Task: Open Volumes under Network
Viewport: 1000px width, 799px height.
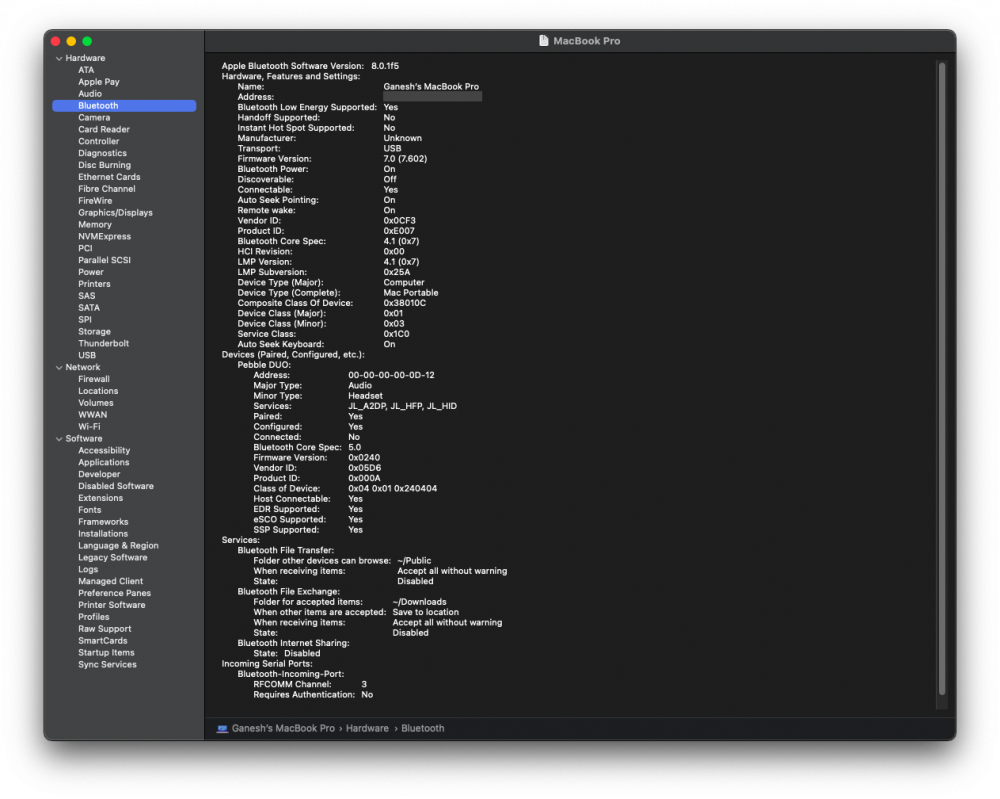Action: click(x=96, y=403)
